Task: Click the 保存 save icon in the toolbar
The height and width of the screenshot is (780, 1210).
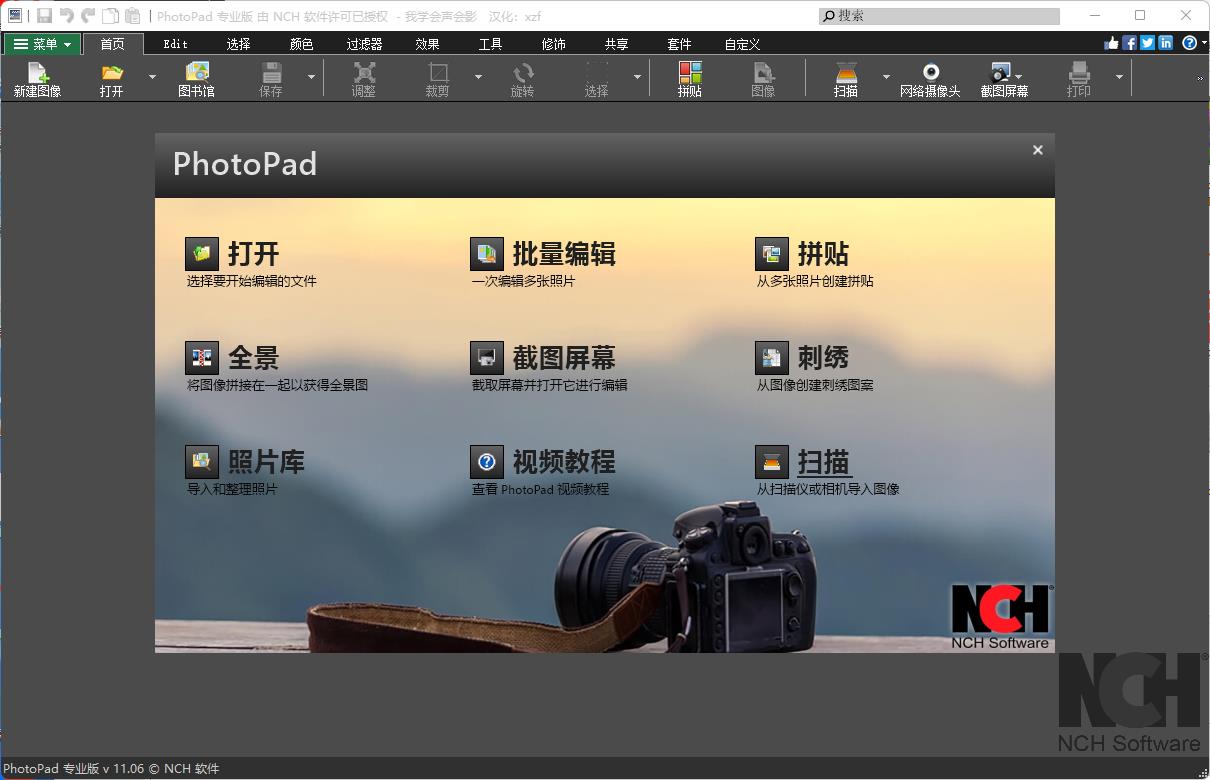Action: click(x=271, y=78)
